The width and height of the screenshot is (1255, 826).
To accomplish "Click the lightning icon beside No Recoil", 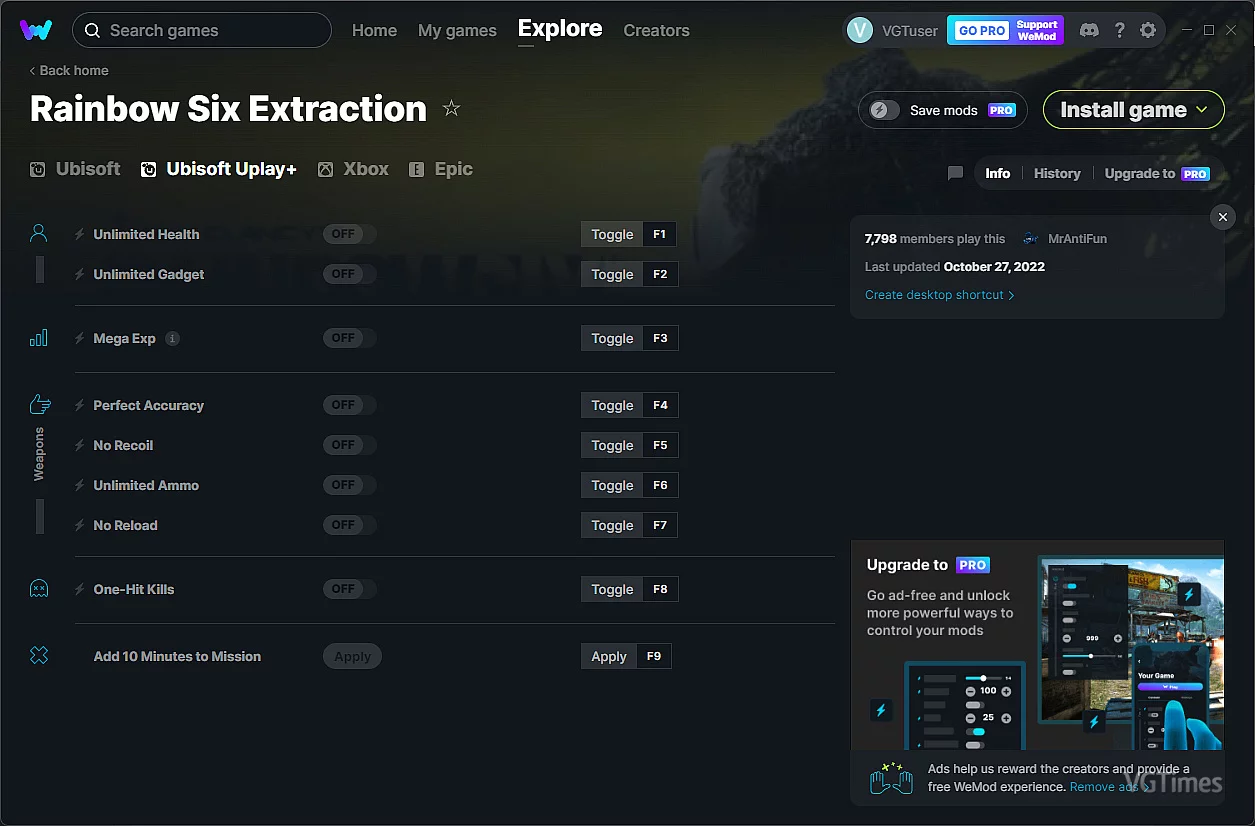I will 80,445.
